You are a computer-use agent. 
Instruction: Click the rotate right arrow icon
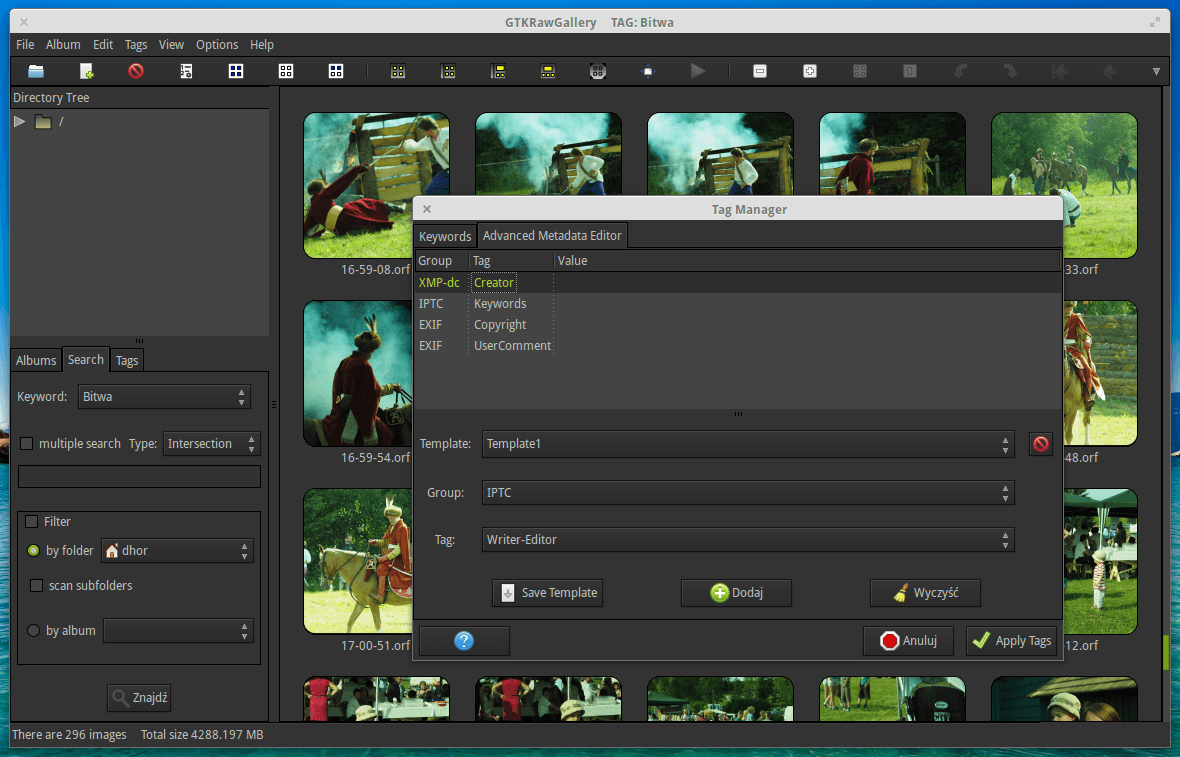(x=1009, y=71)
